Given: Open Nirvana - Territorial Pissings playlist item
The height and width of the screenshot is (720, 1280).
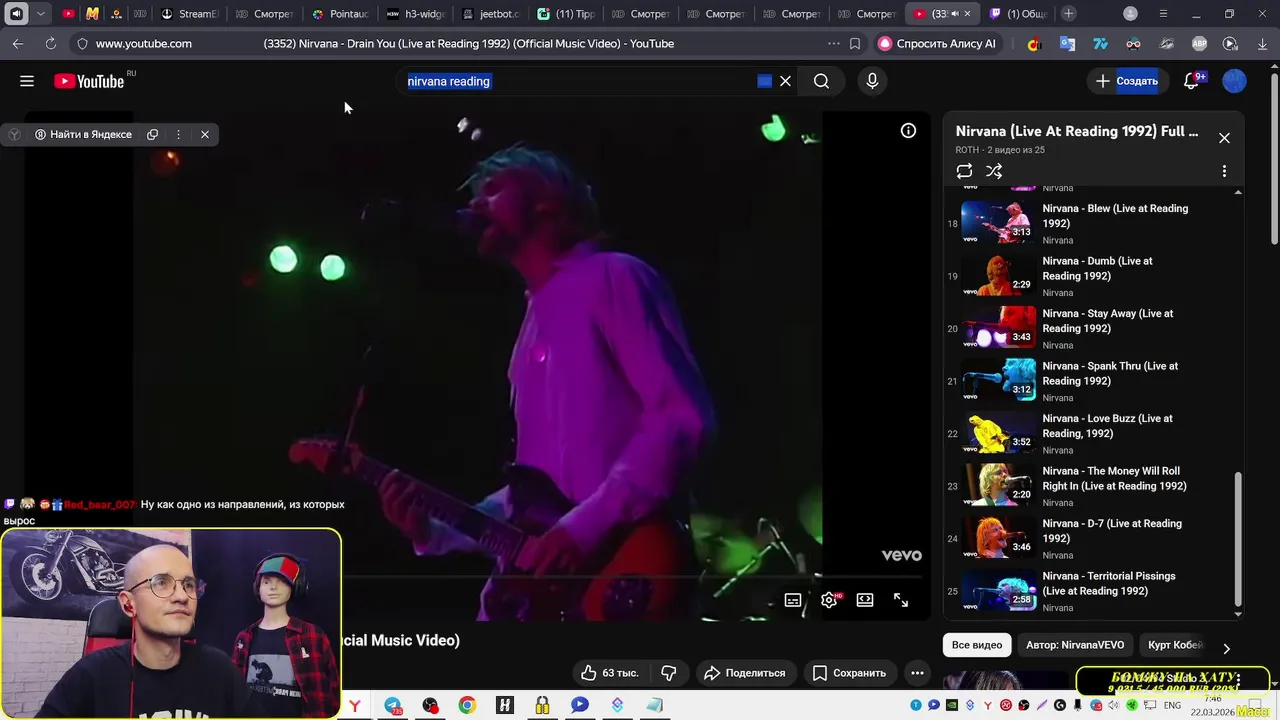Looking at the screenshot, I should (1091, 590).
